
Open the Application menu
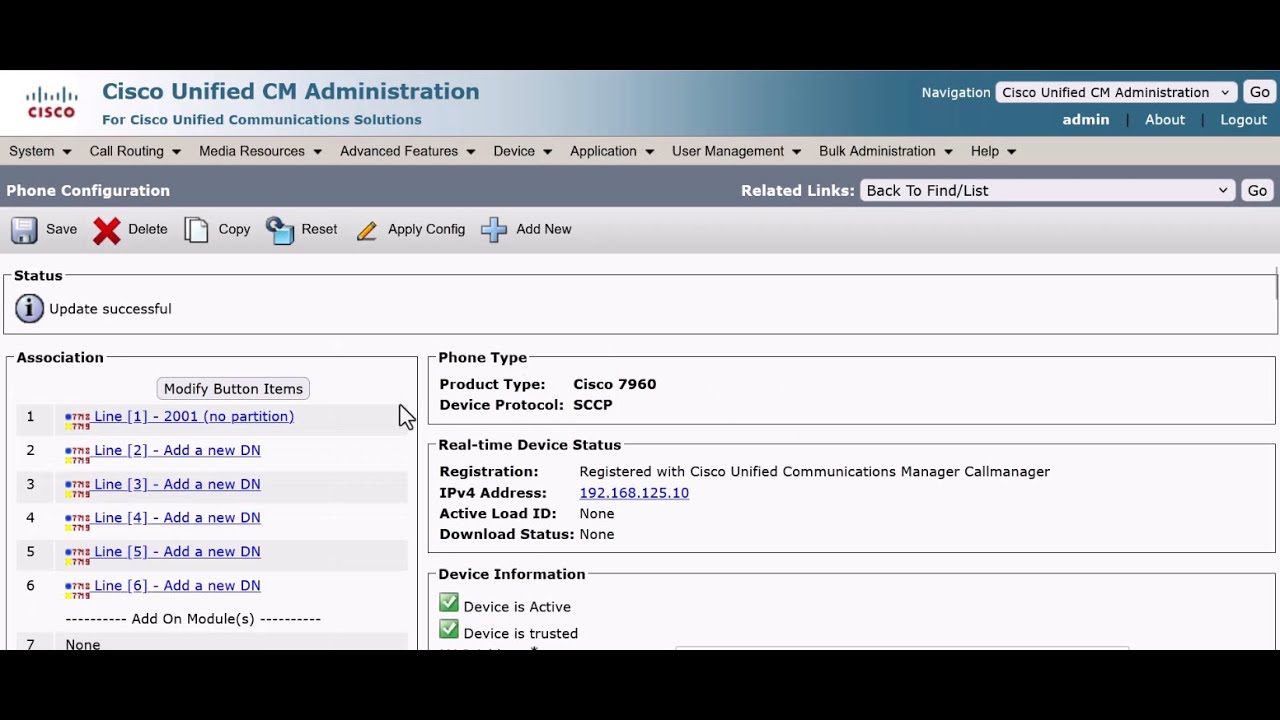click(612, 151)
